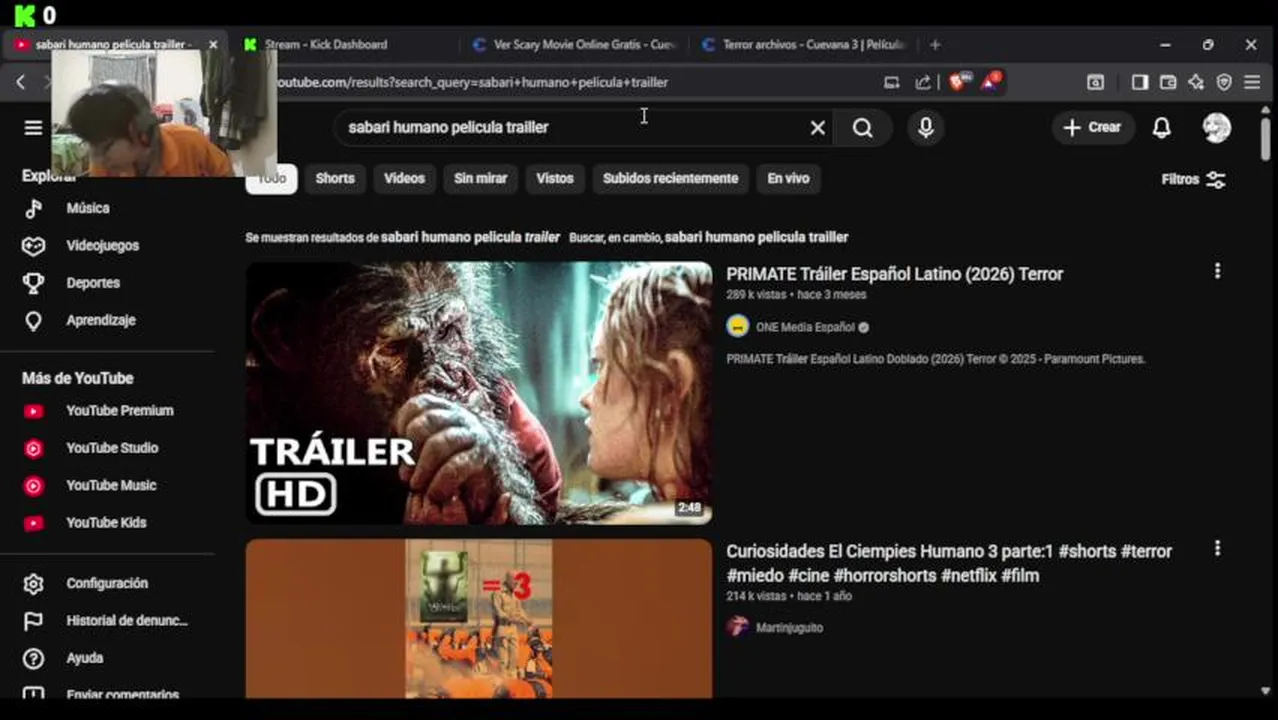Open PRIMATE Tráiler Español Latino title

pyautogui.click(x=894, y=274)
